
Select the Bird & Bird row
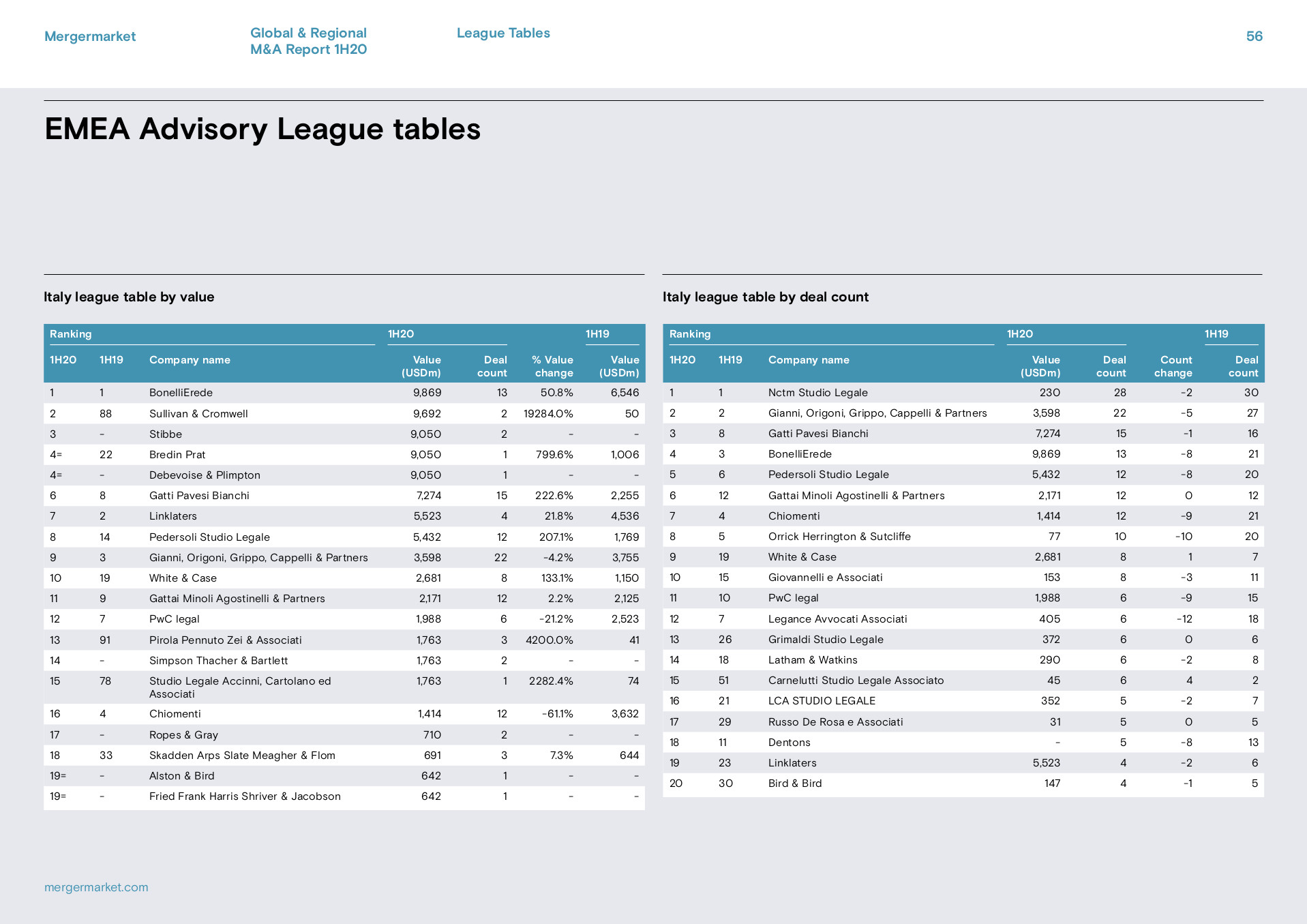tap(963, 784)
